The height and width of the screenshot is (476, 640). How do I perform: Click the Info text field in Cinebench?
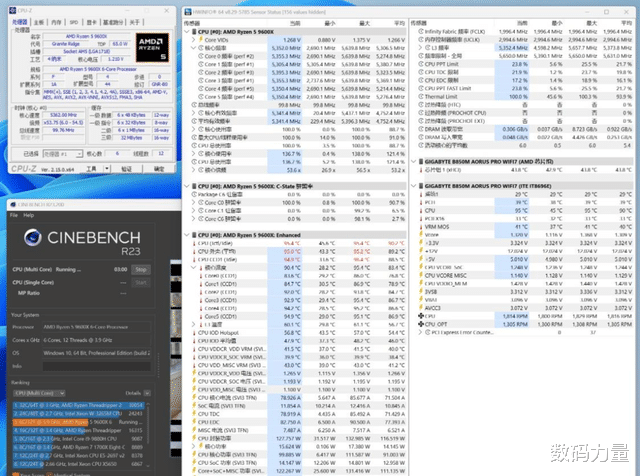click(97, 366)
